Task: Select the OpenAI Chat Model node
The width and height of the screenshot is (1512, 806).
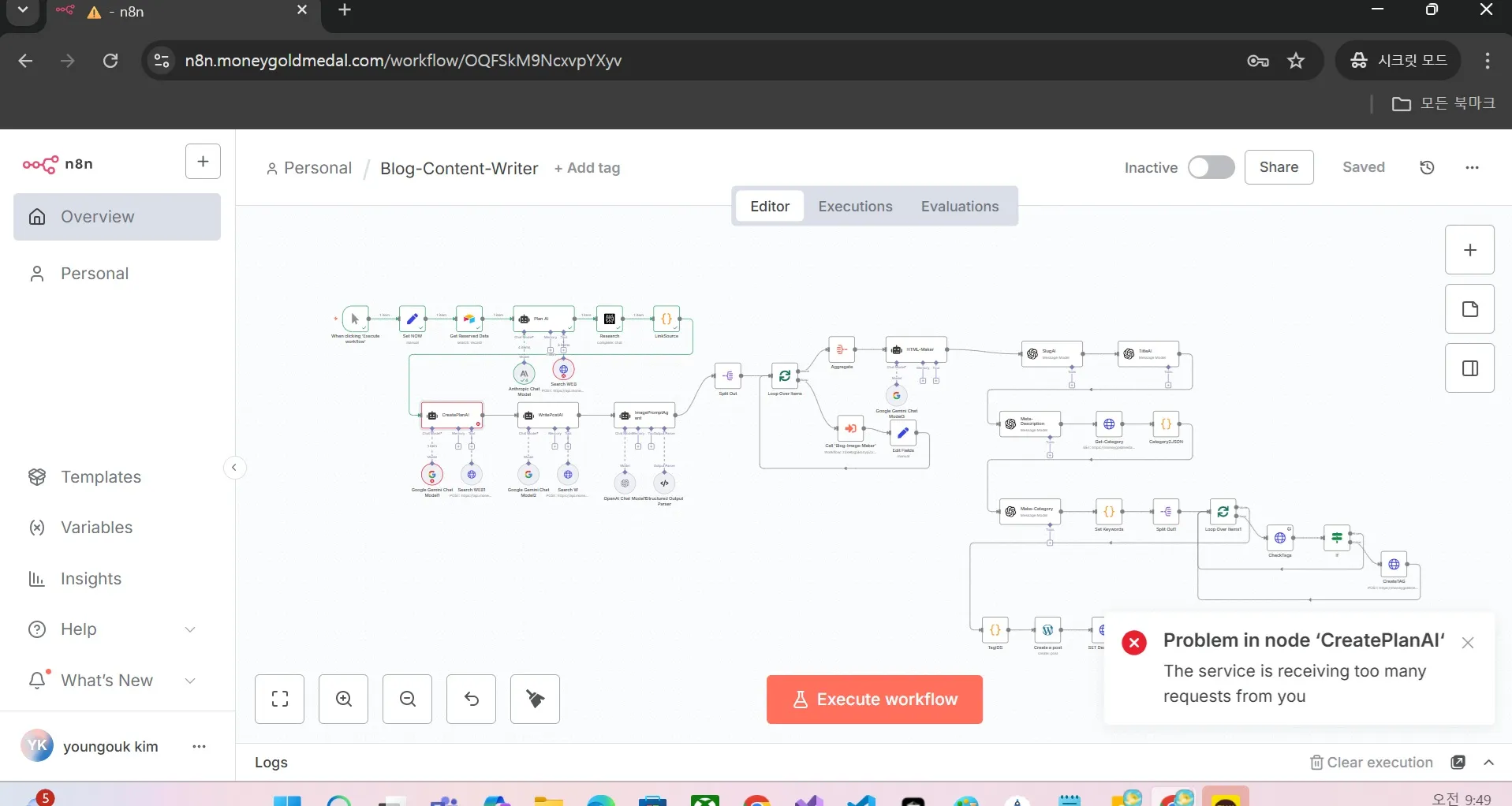Action: coord(625,483)
